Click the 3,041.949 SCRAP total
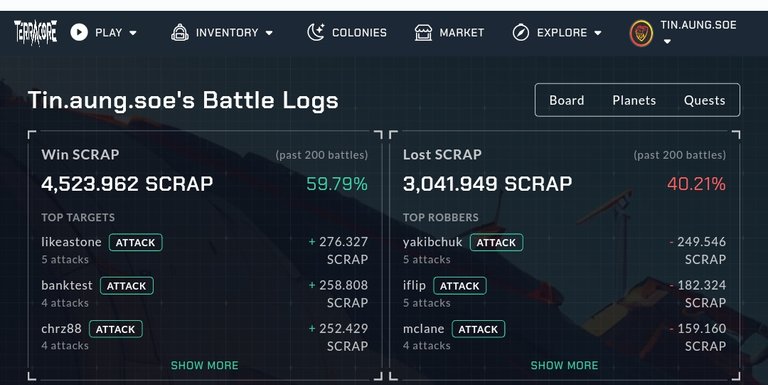Screen dimensions: 768x385 click(x=487, y=184)
